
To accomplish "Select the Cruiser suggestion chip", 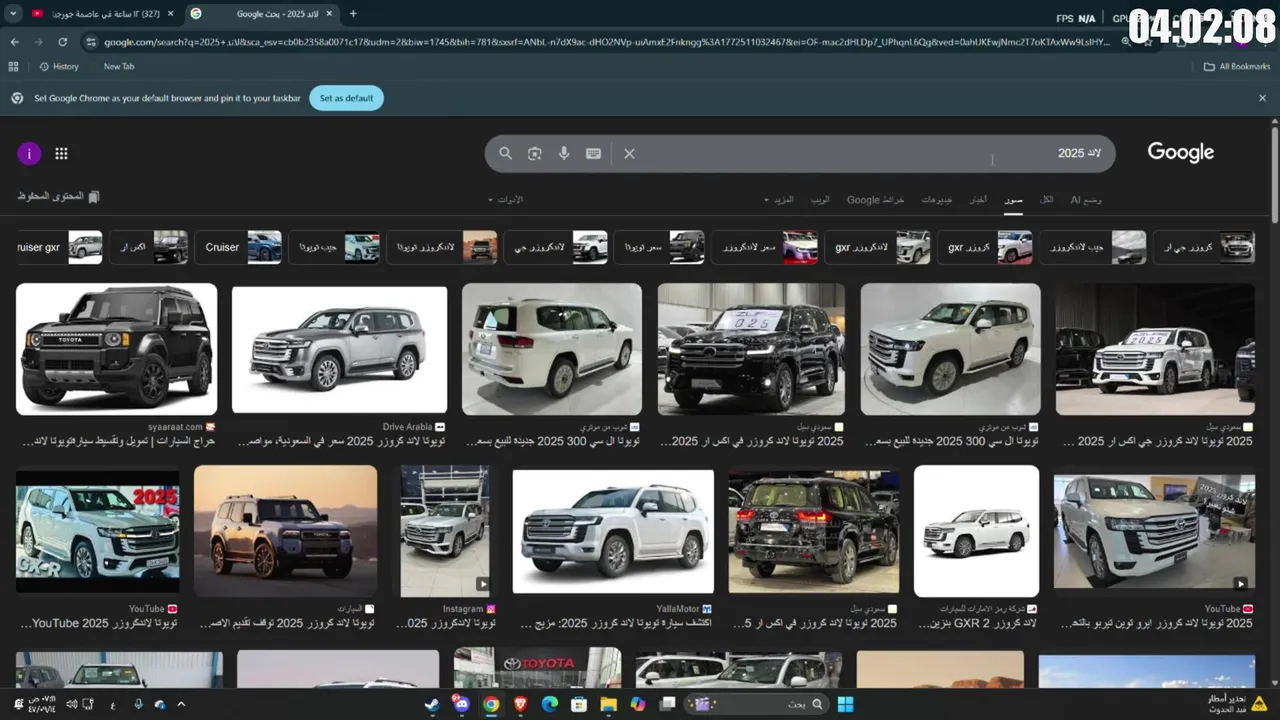I will click(x=238, y=247).
